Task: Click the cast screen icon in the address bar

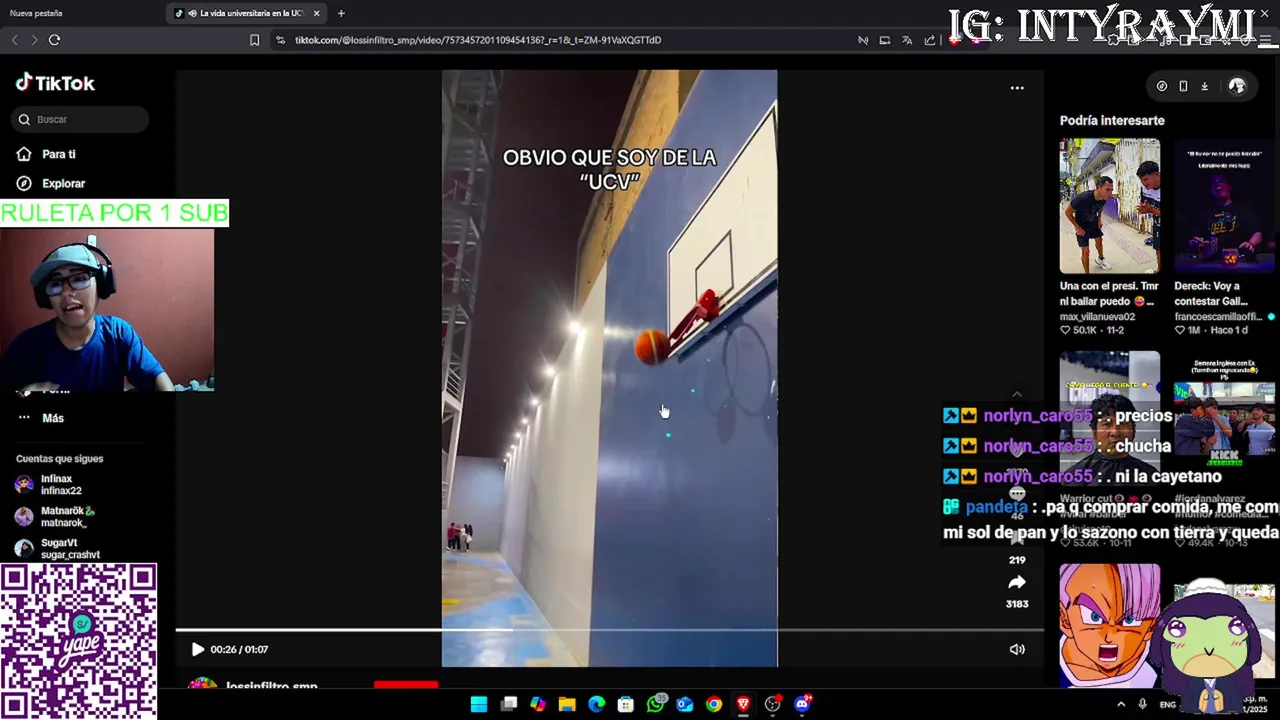Action: click(x=884, y=40)
